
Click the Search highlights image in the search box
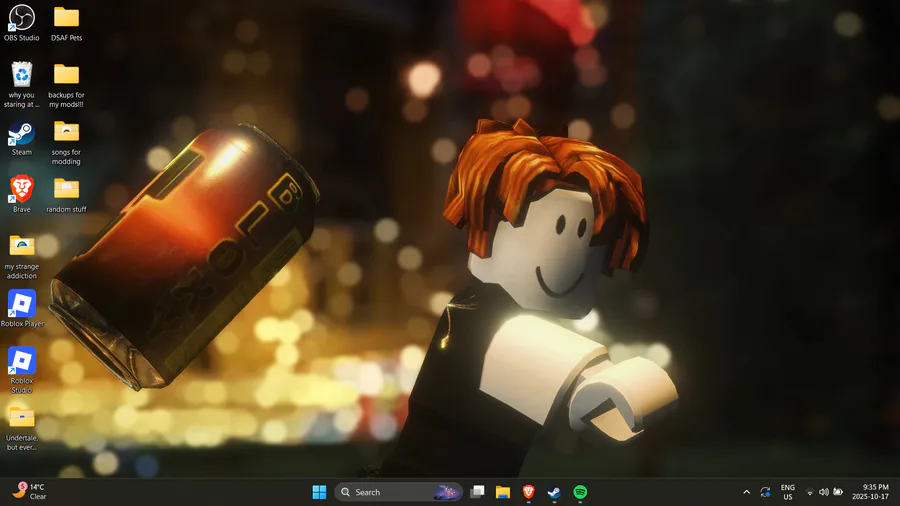point(447,492)
